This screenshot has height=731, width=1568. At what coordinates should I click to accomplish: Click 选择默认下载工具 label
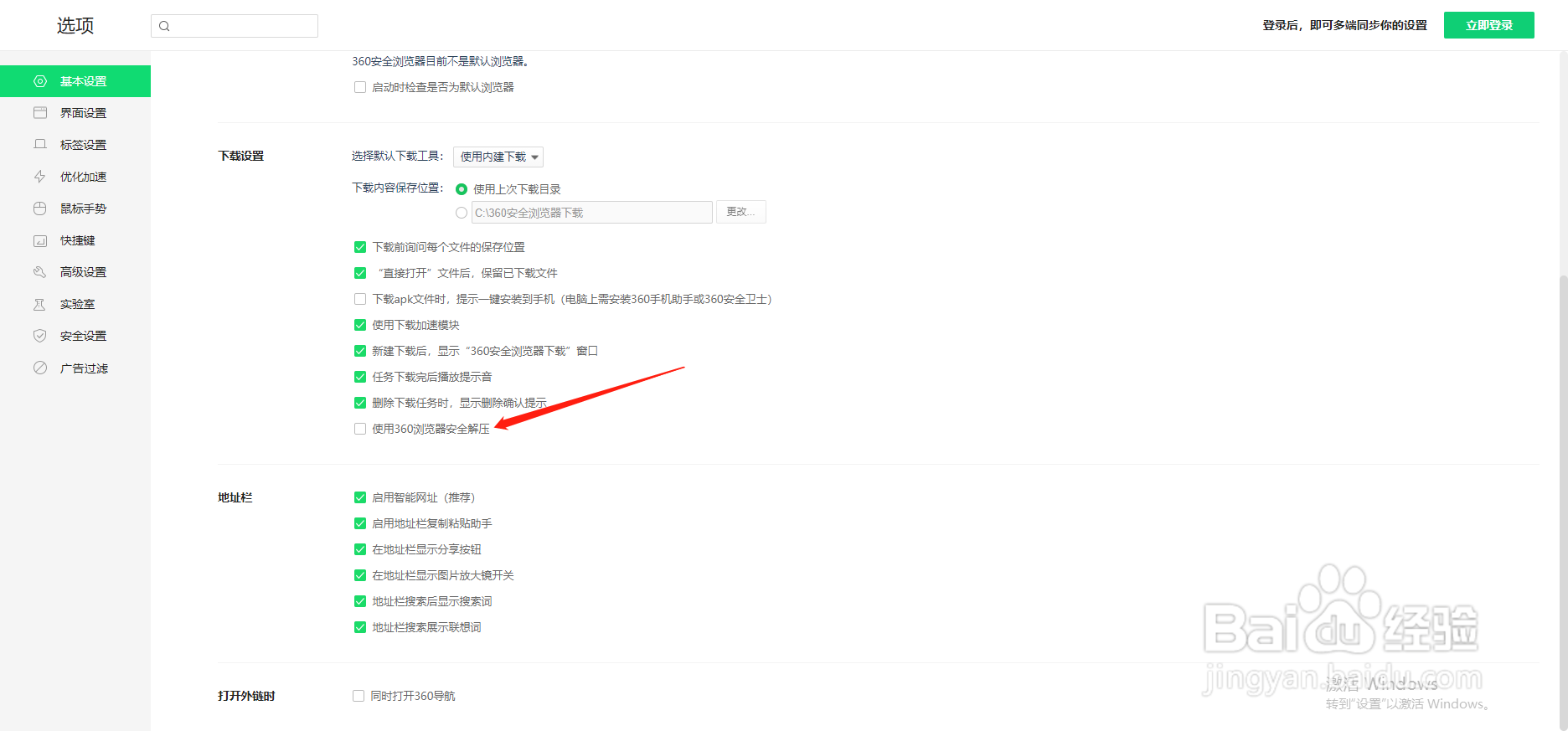pos(398,156)
